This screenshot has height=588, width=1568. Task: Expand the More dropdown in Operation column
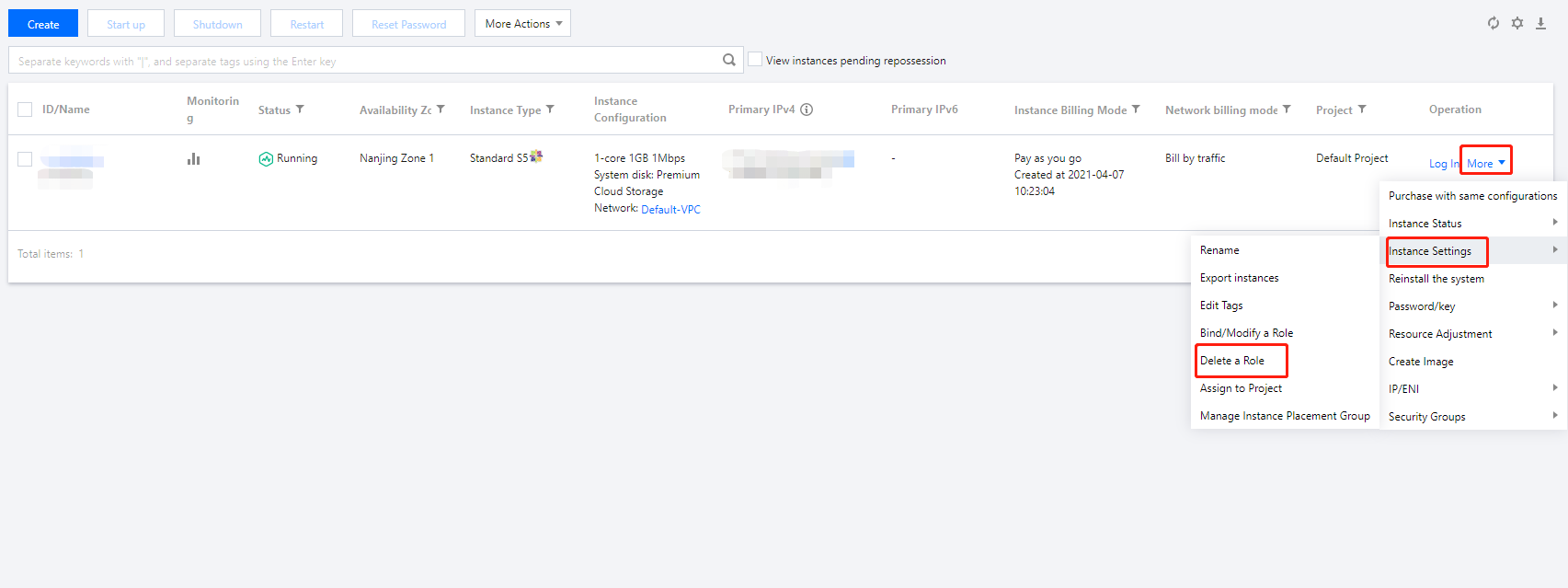pyautogui.click(x=1485, y=163)
